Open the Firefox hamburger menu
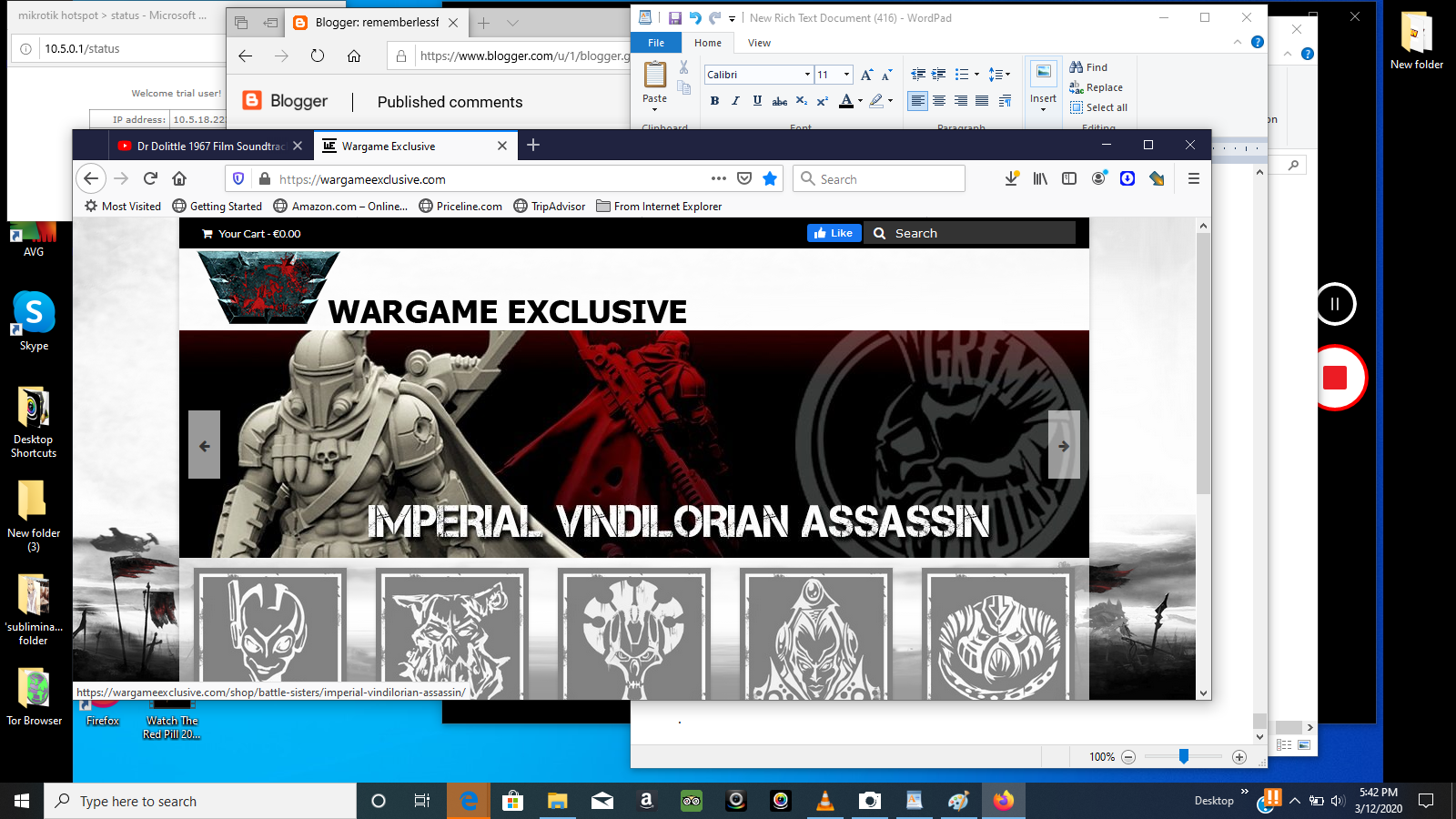The width and height of the screenshot is (1456, 819). click(1194, 178)
